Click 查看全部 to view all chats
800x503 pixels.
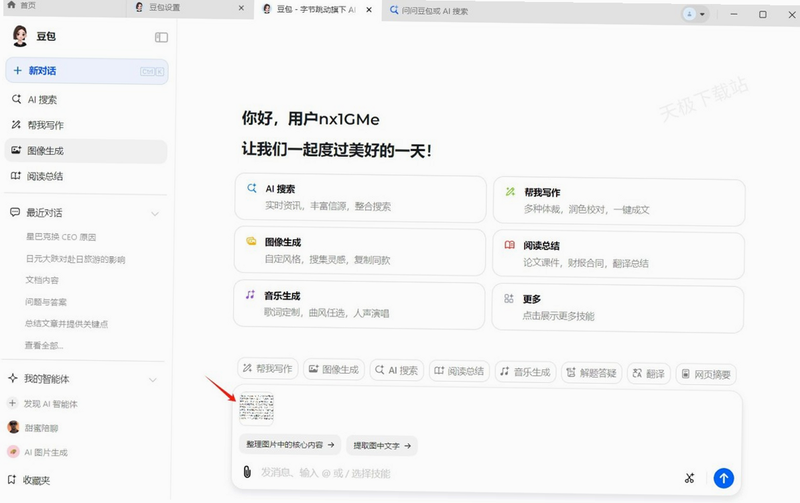44,346
